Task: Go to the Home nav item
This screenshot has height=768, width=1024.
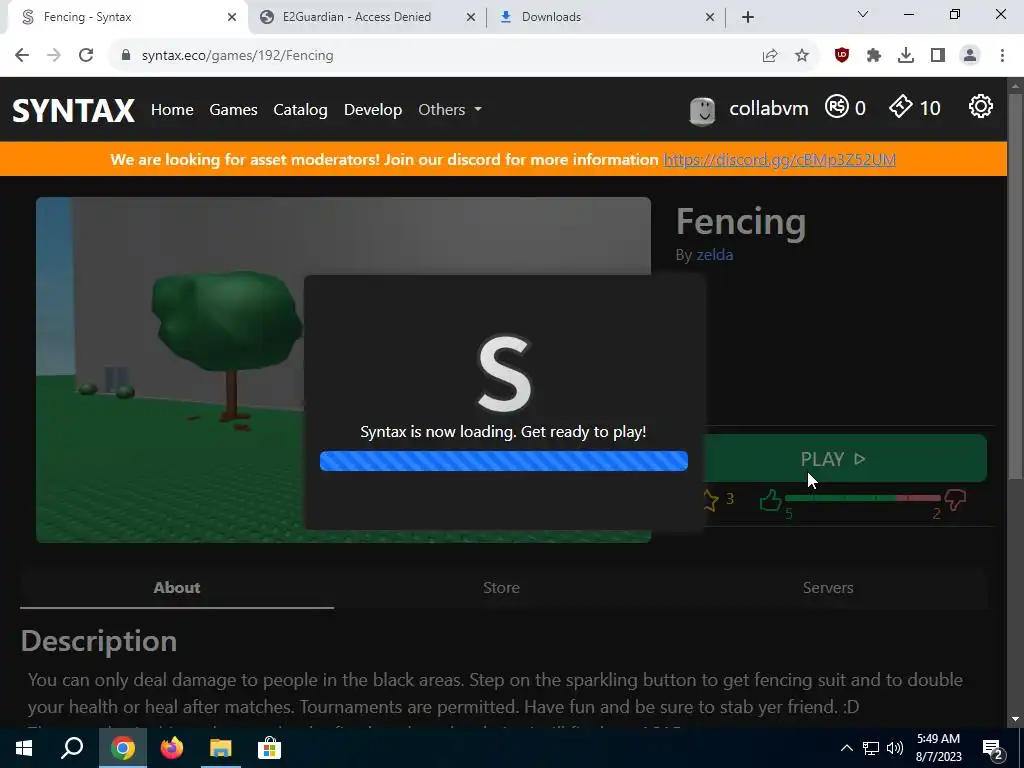Action: 172,110
